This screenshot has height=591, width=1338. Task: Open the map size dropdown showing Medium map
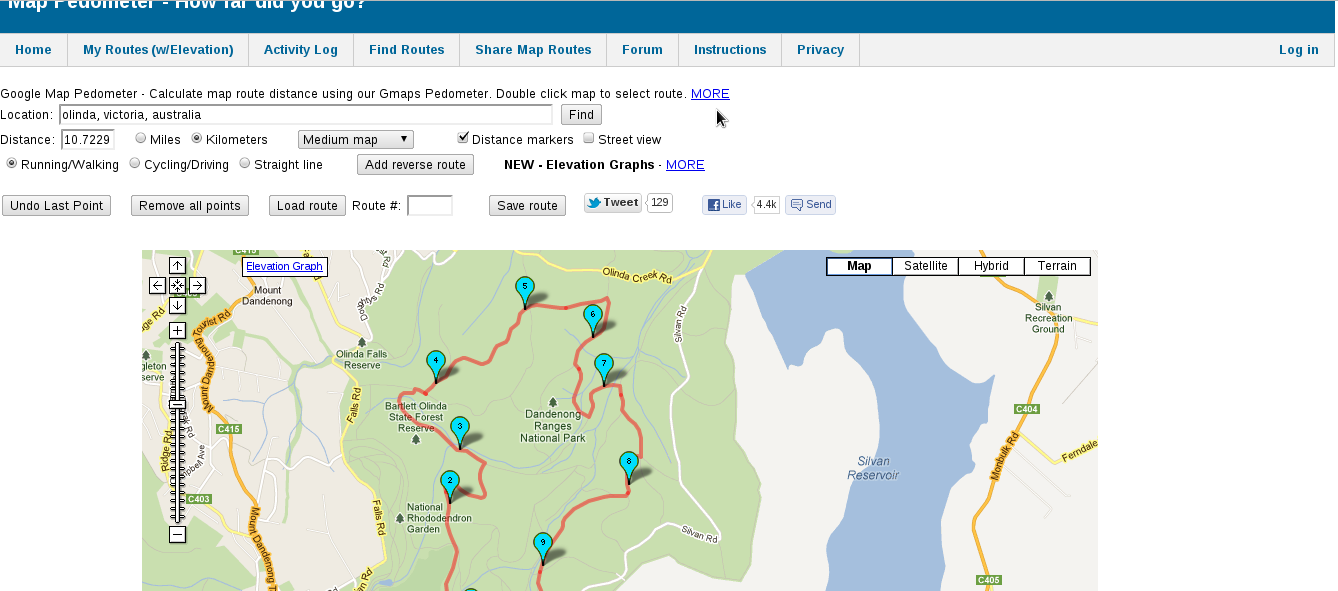[x=355, y=138]
